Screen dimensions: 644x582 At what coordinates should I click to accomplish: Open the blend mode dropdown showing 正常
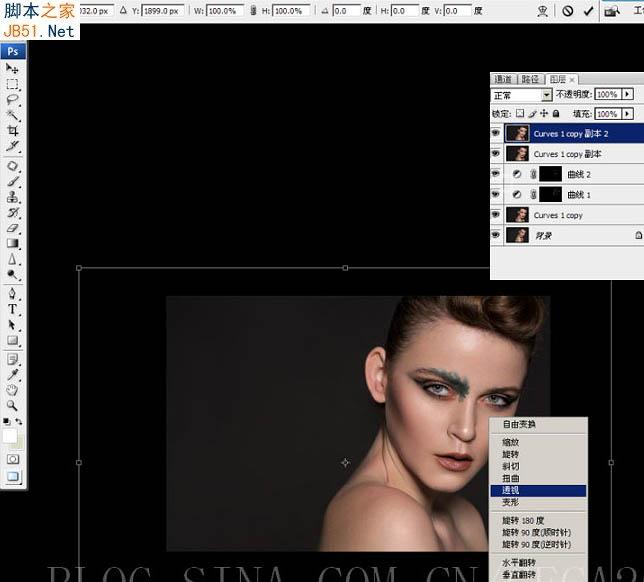click(521, 95)
